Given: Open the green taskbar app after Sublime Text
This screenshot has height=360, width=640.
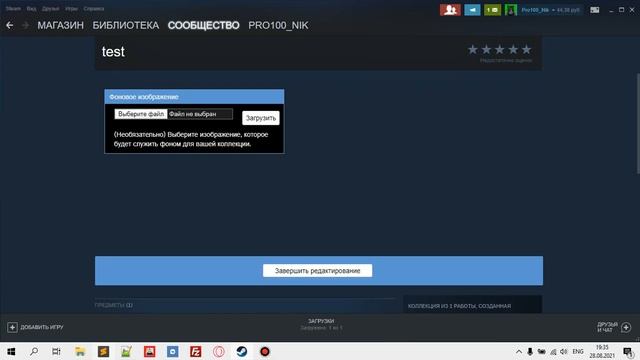Looking at the screenshot, I should (x=126, y=351).
